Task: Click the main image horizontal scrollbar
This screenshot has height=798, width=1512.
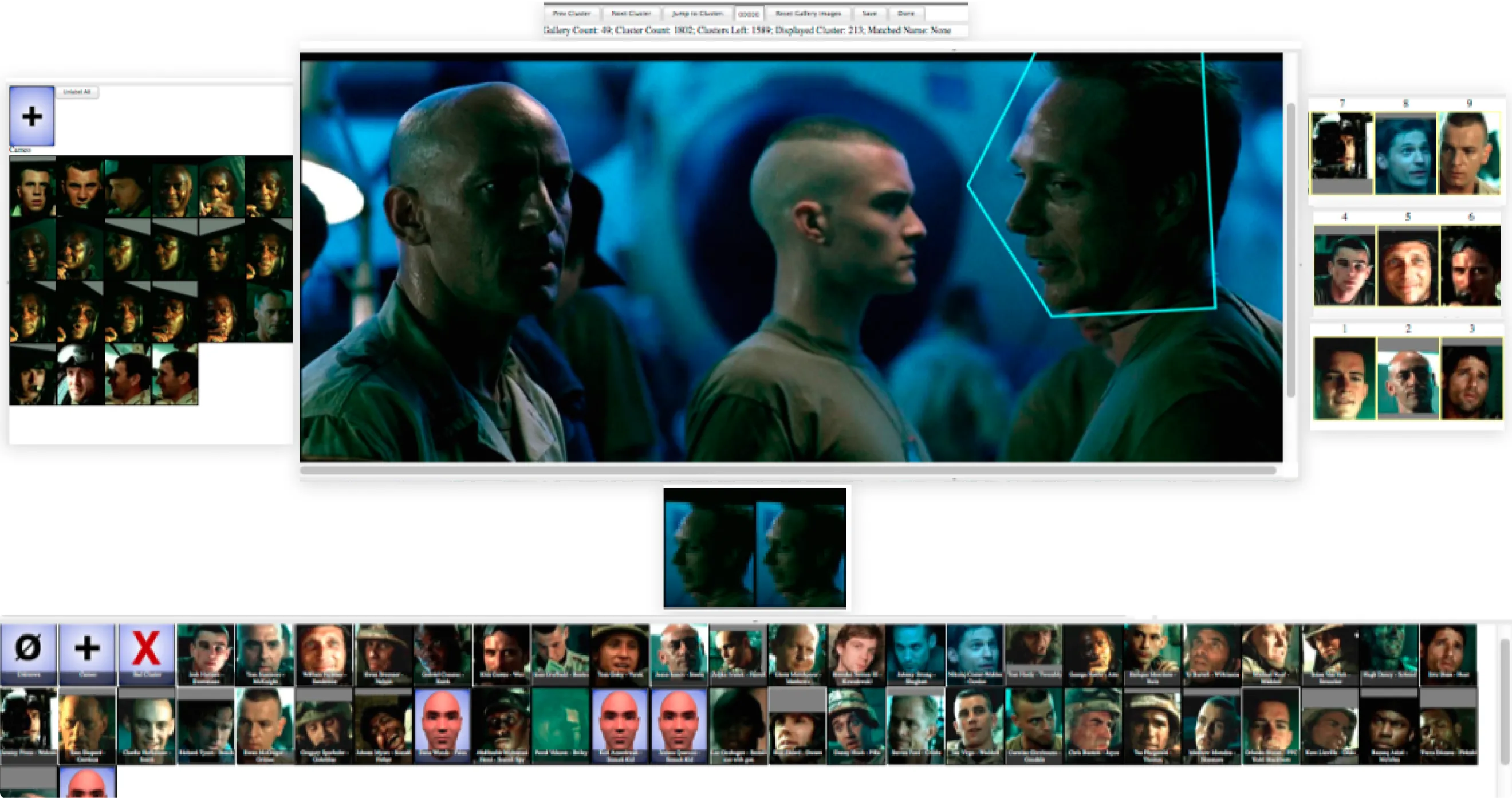Action: tap(787, 470)
